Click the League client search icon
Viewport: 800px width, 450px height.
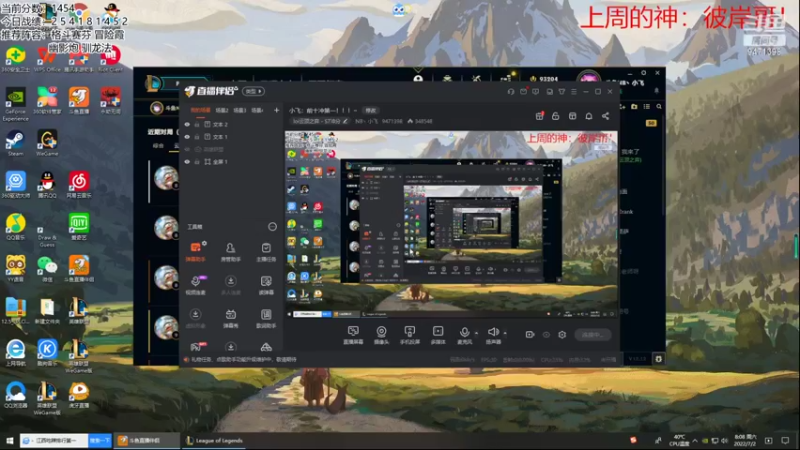659,107
